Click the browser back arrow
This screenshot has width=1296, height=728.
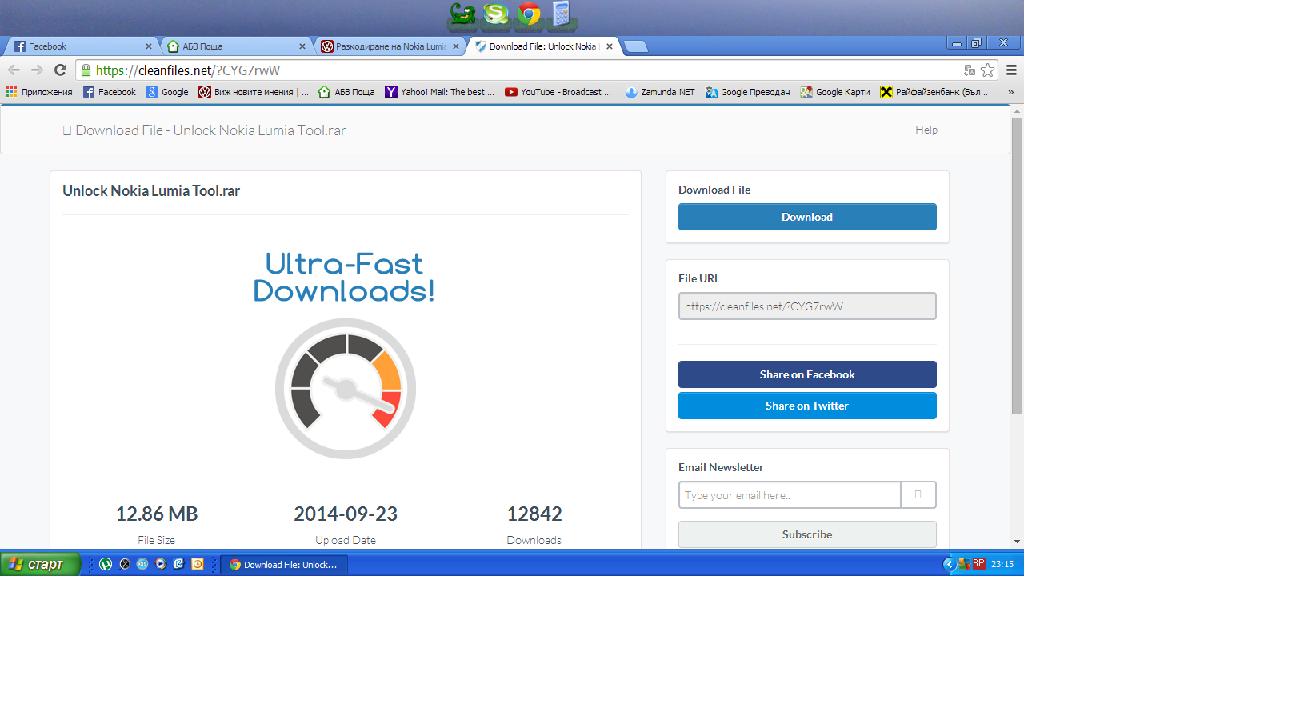(x=14, y=70)
